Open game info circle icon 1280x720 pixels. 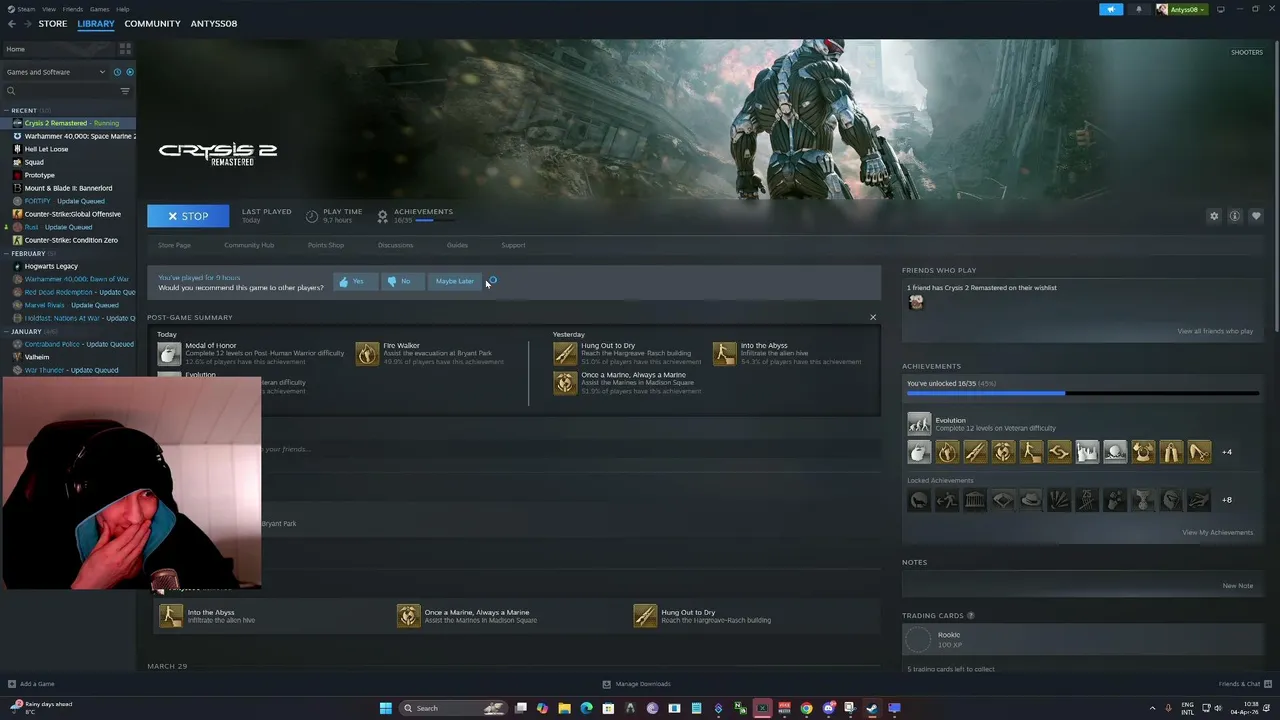(x=1235, y=216)
